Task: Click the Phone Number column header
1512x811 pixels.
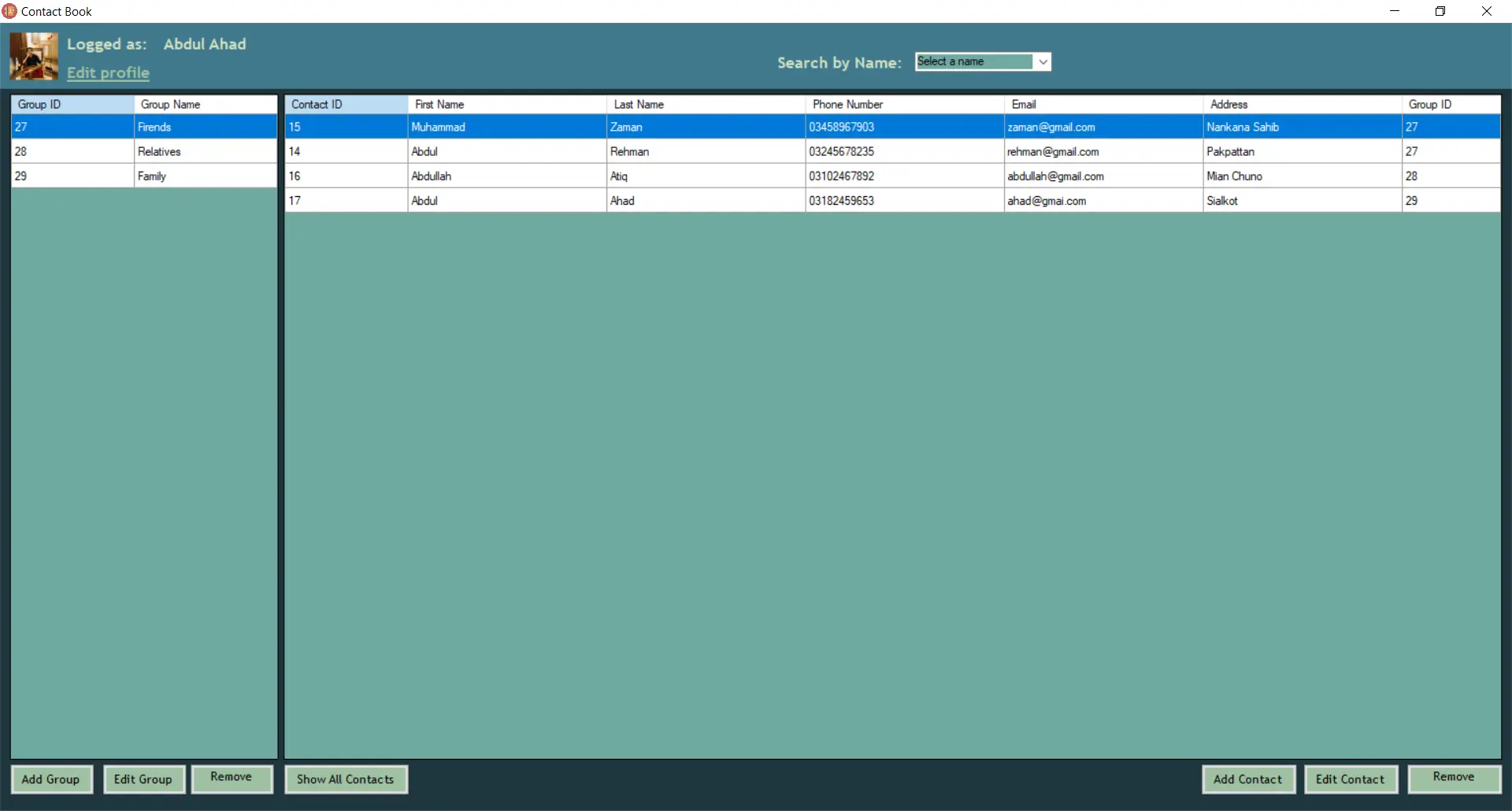Action: [905, 105]
